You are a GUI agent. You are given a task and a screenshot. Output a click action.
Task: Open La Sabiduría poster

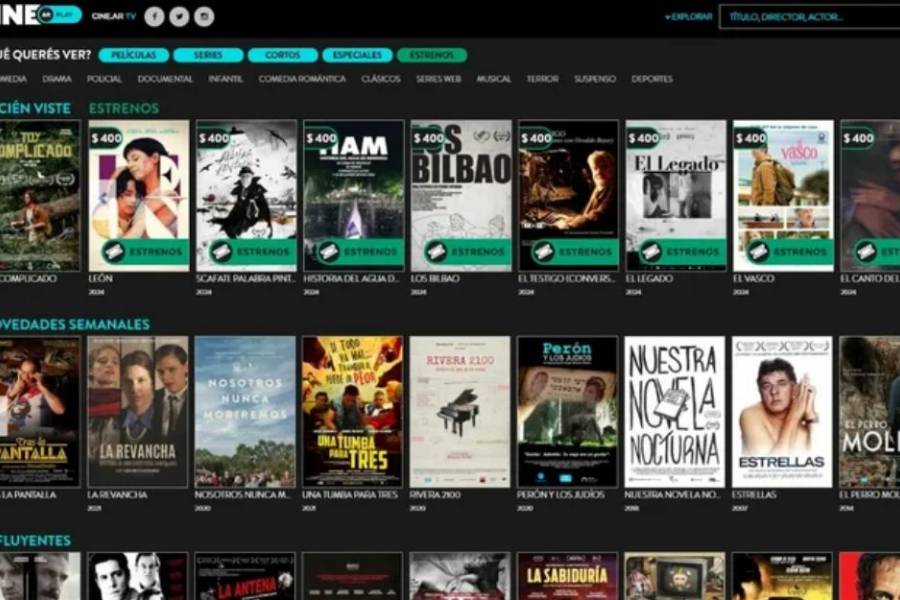(567, 576)
